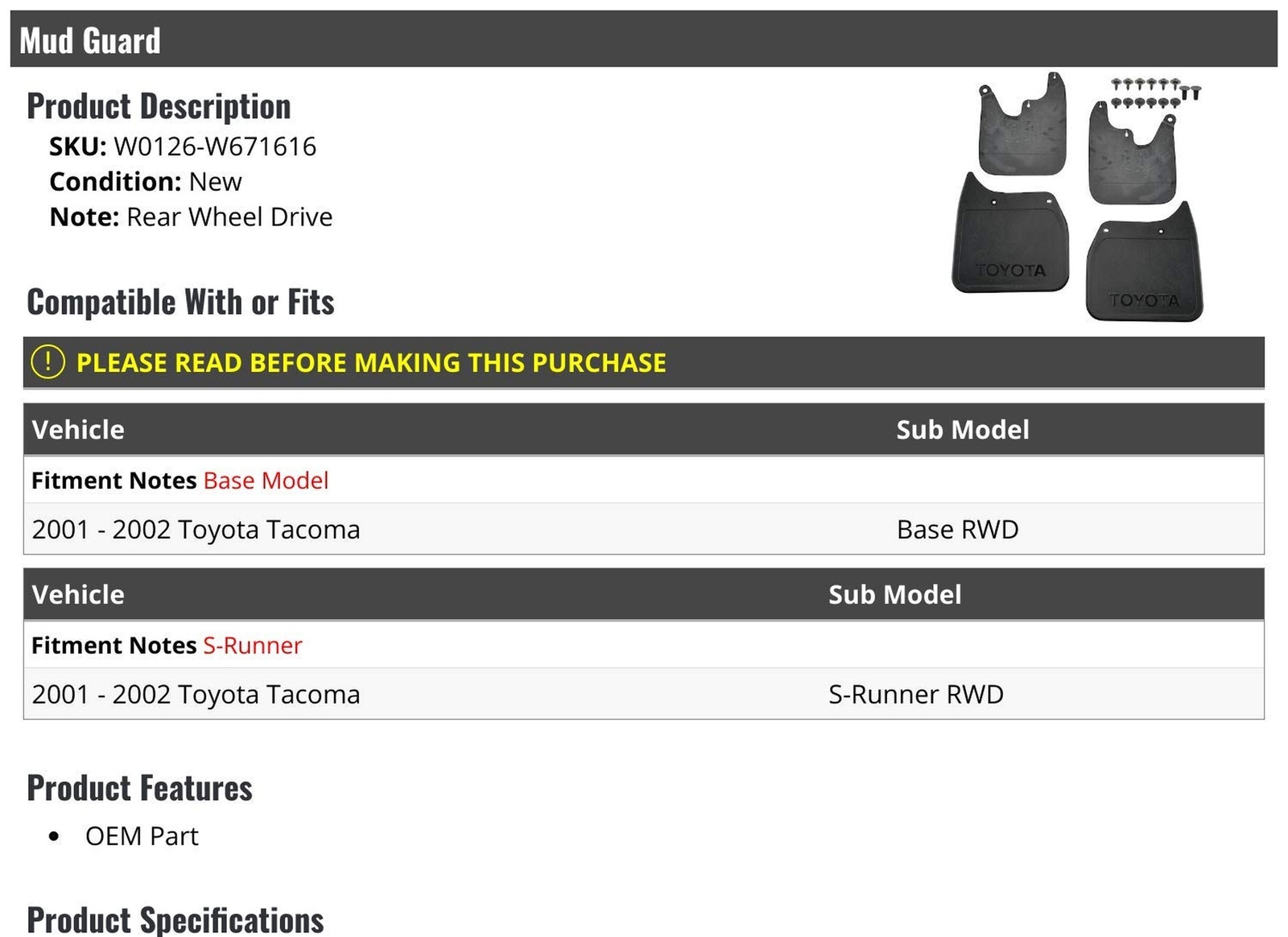Click the PLEASE READ BEFORE MAKING THIS PURCHASE banner
Image resolution: width=1288 pixels, height=937 pixels.
coord(643,363)
